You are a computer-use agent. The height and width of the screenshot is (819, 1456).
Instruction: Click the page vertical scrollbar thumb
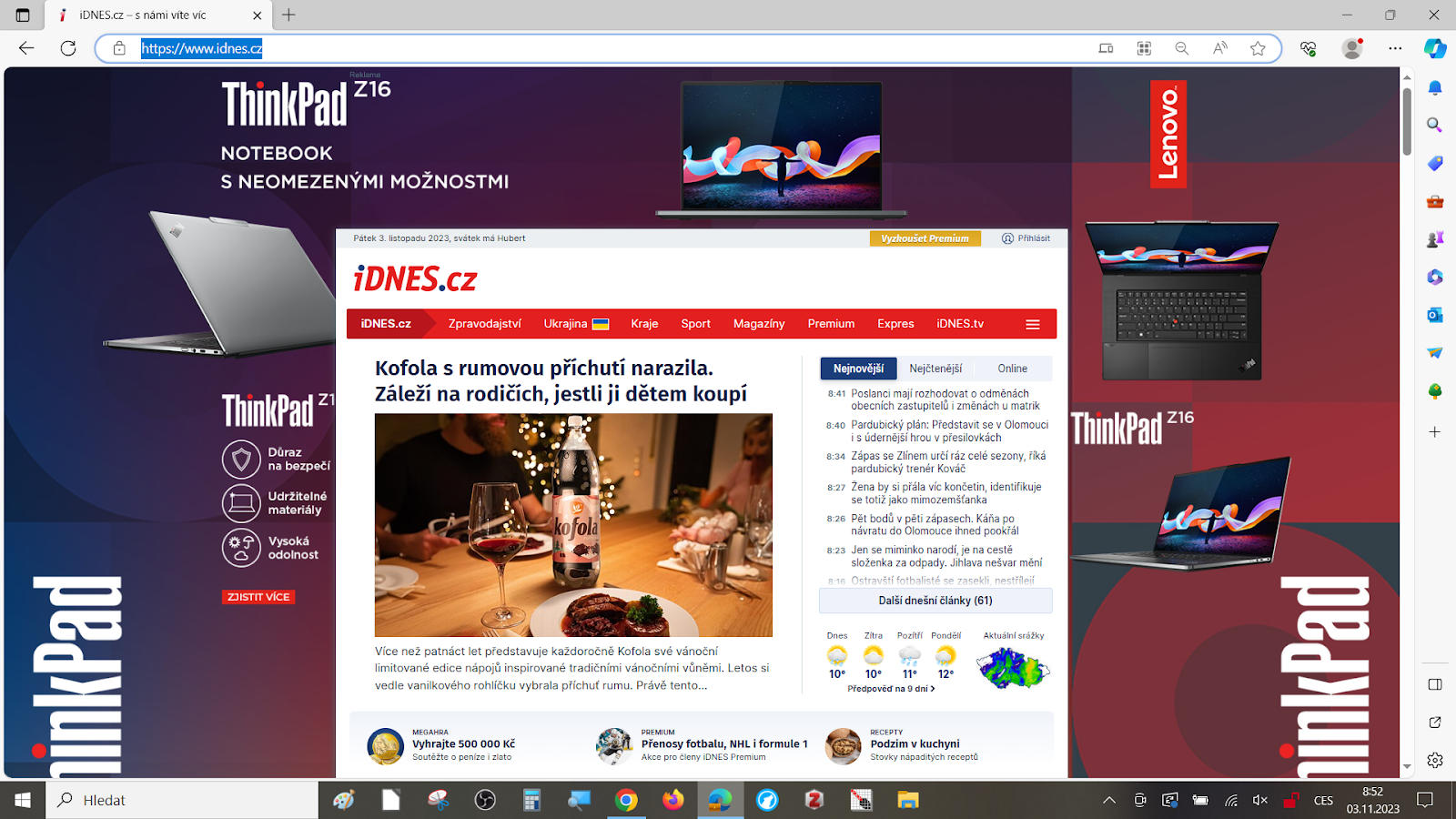click(x=1407, y=121)
